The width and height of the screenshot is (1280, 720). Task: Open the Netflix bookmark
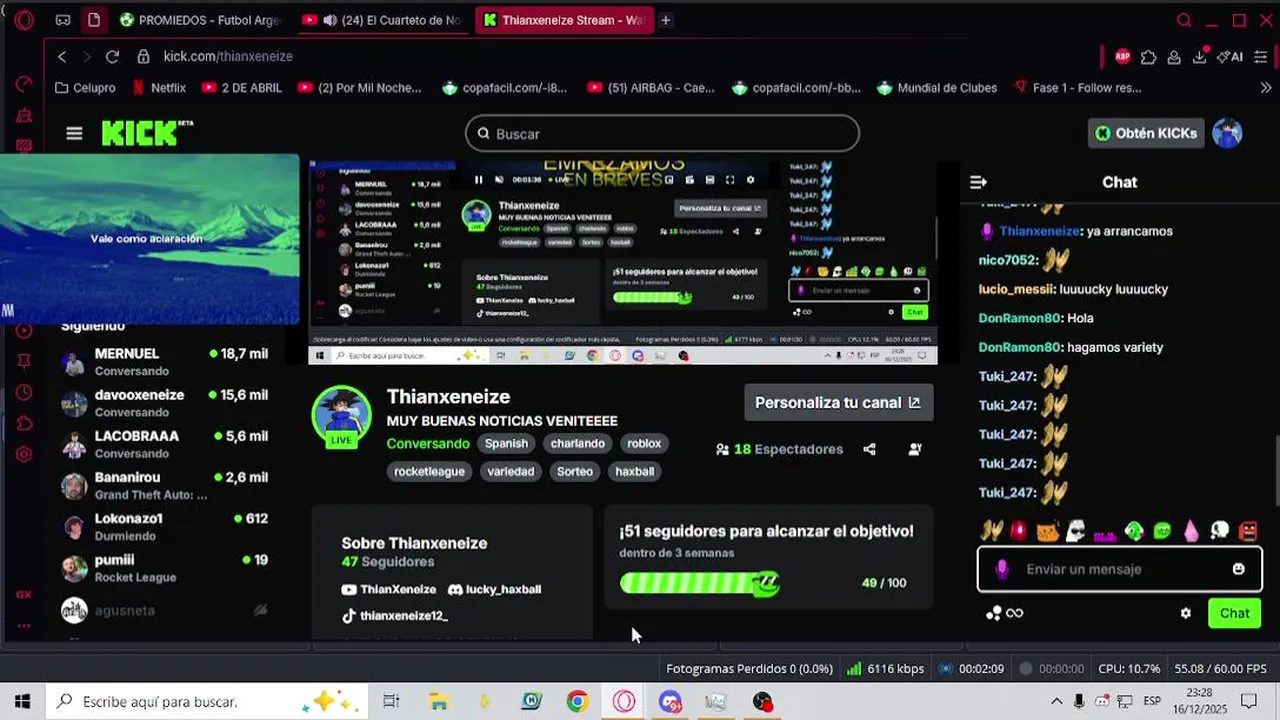tap(159, 88)
